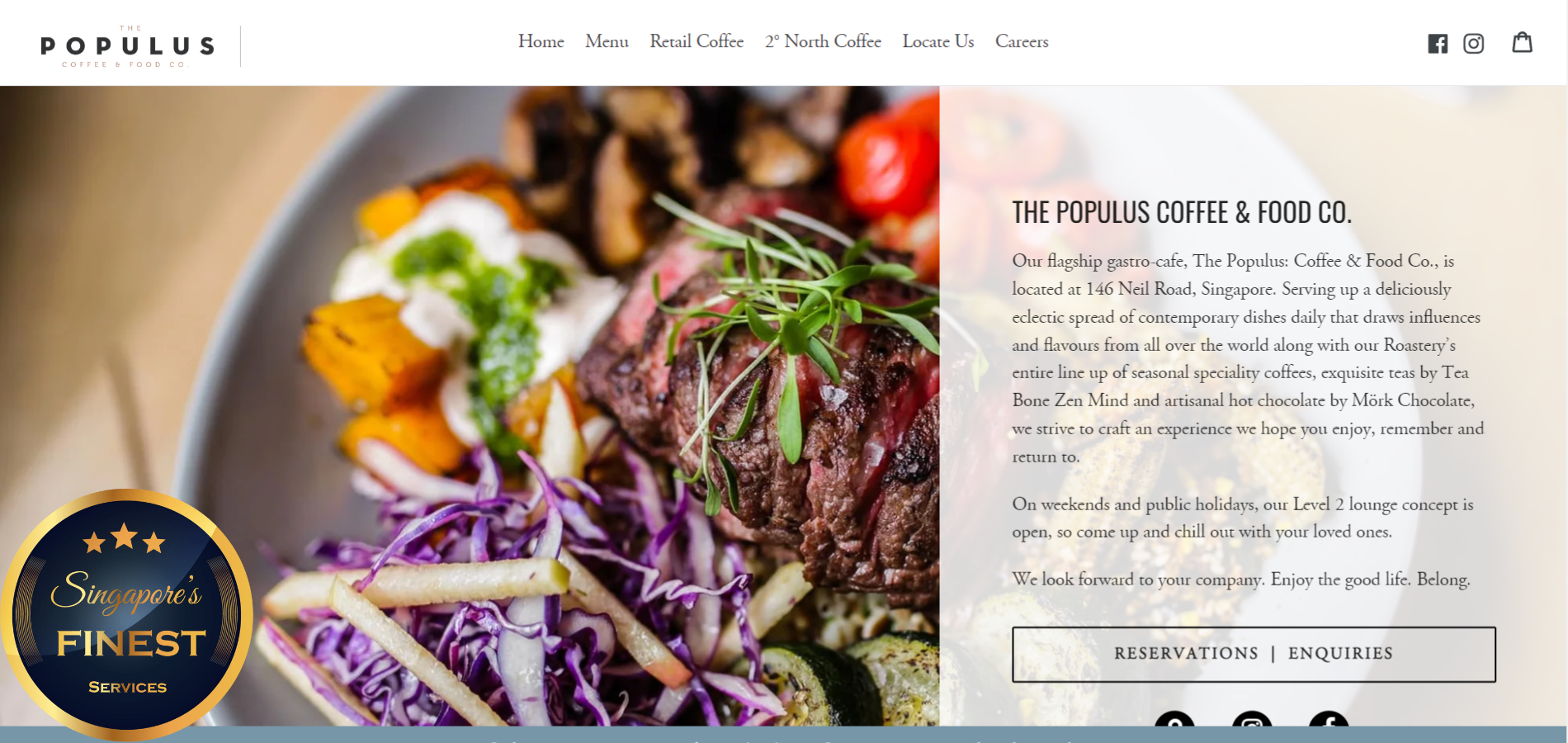Visit the Careers page
The image size is (1568, 743).
click(1022, 41)
